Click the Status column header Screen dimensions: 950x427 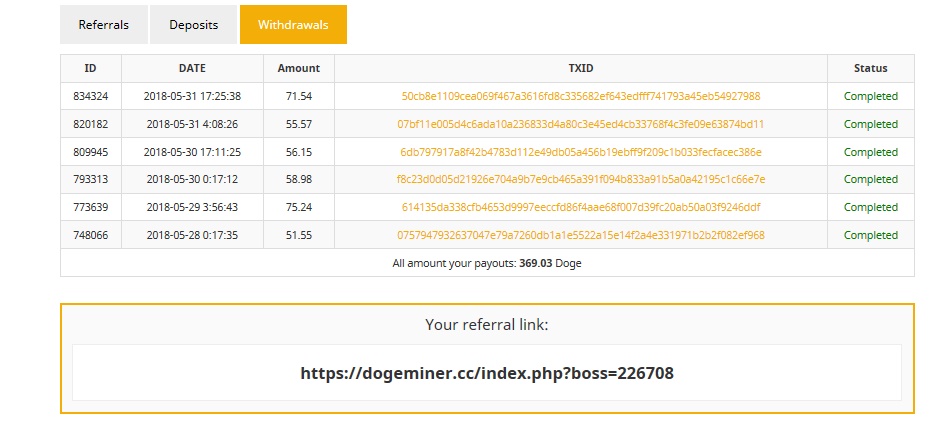871,68
